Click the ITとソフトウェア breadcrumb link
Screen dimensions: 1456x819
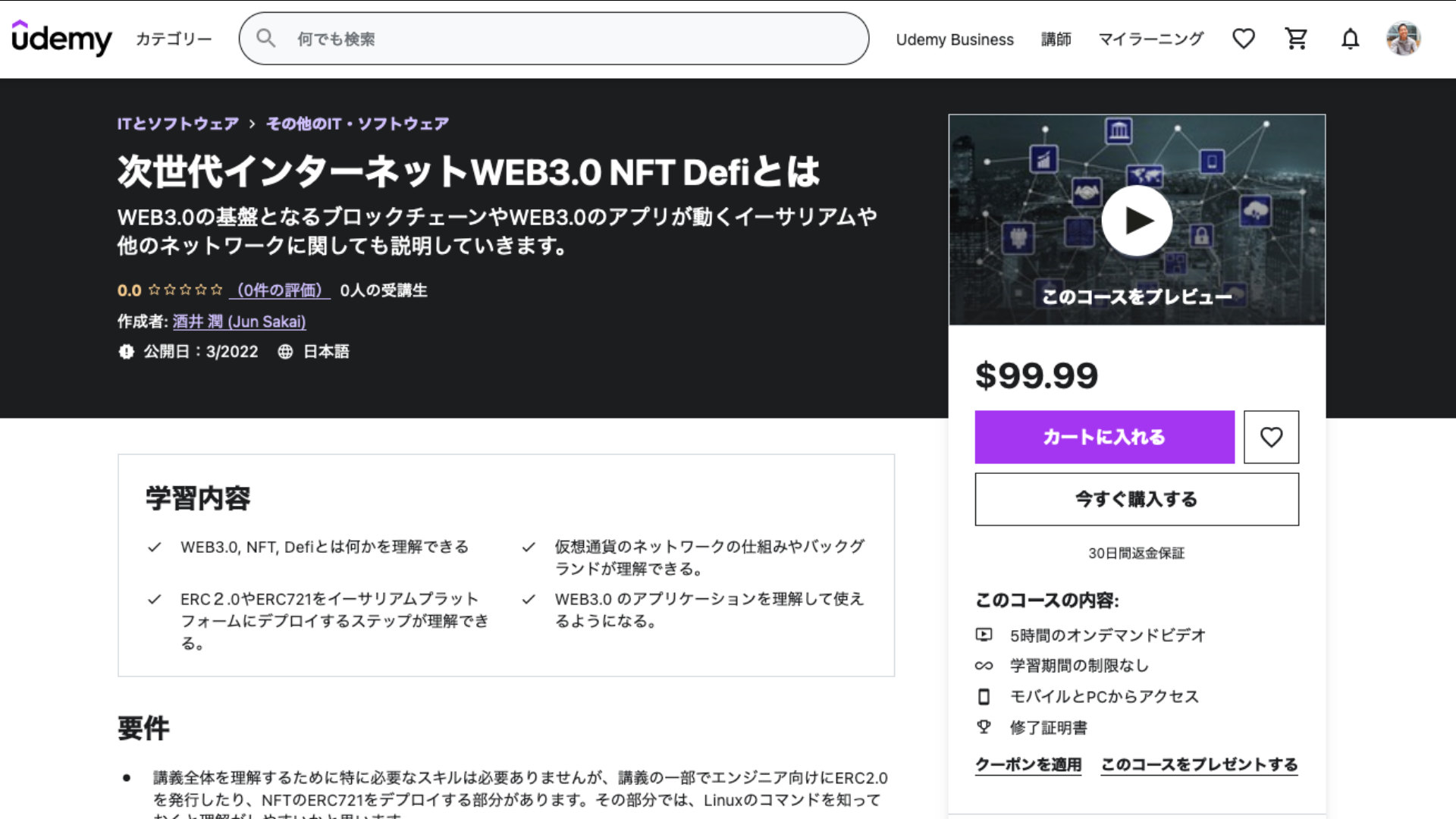tap(178, 124)
